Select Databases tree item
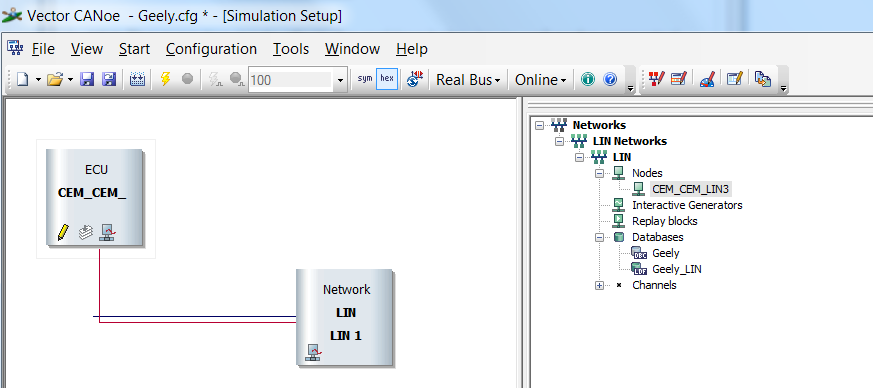The image size is (873, 388). (x=658, y=237)
